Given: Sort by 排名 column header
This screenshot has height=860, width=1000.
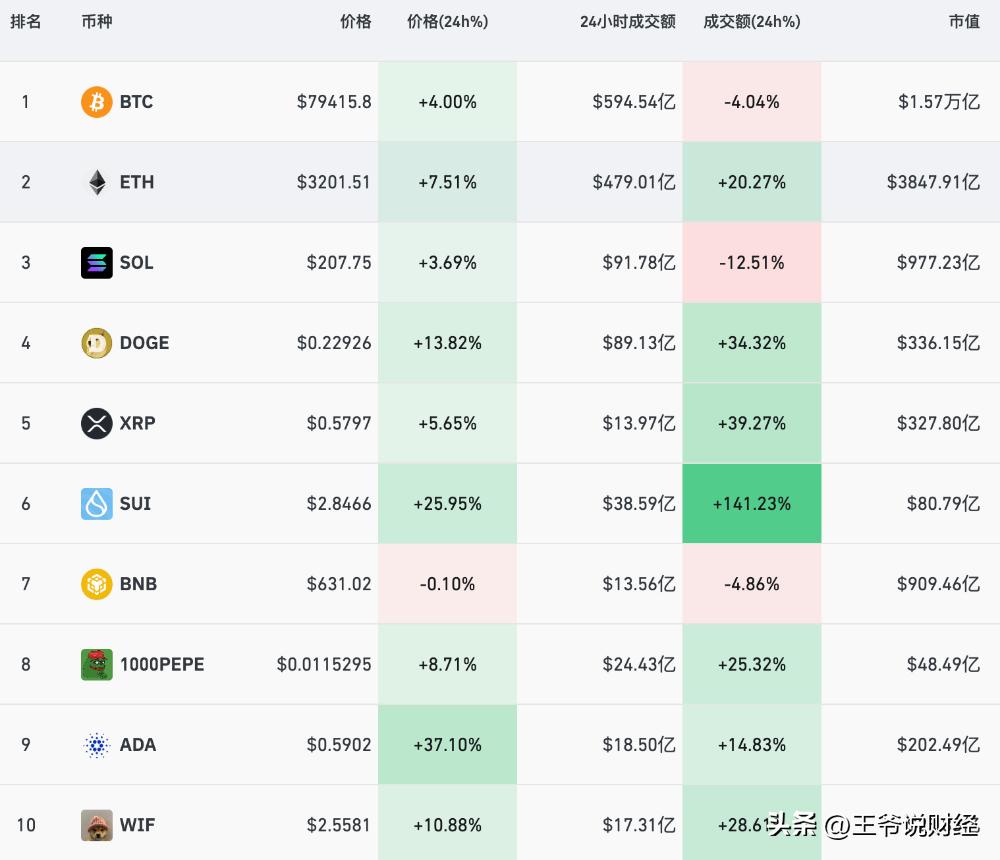Looking at the screenshot, I should click(26, 22).
